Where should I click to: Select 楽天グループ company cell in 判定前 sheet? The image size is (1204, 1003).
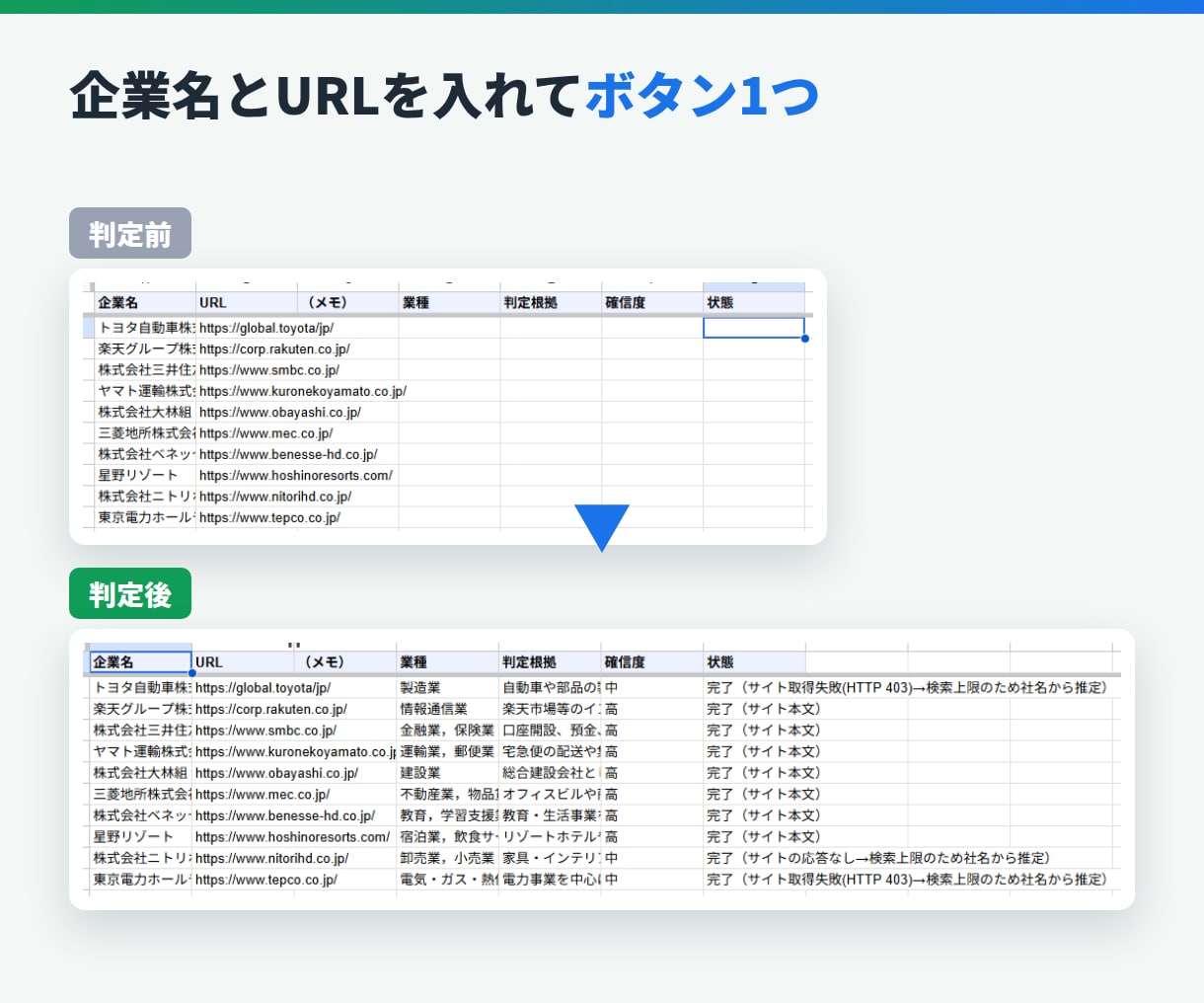145,348
